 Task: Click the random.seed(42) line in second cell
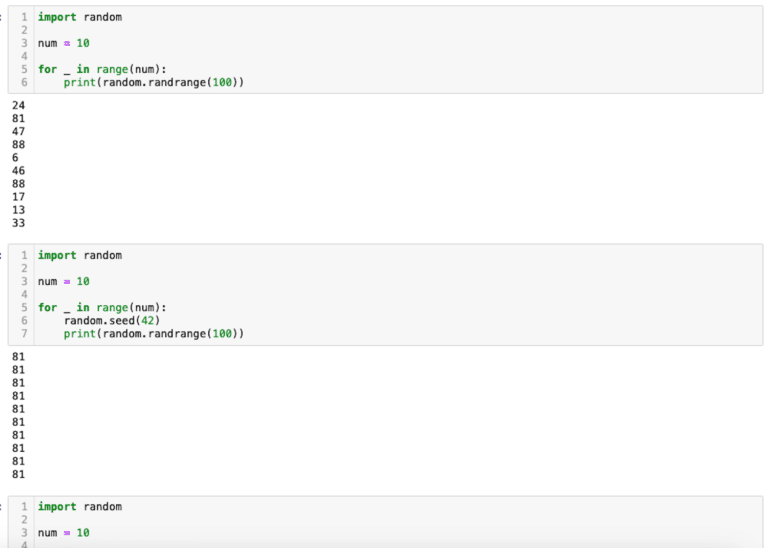pos(112,321)
